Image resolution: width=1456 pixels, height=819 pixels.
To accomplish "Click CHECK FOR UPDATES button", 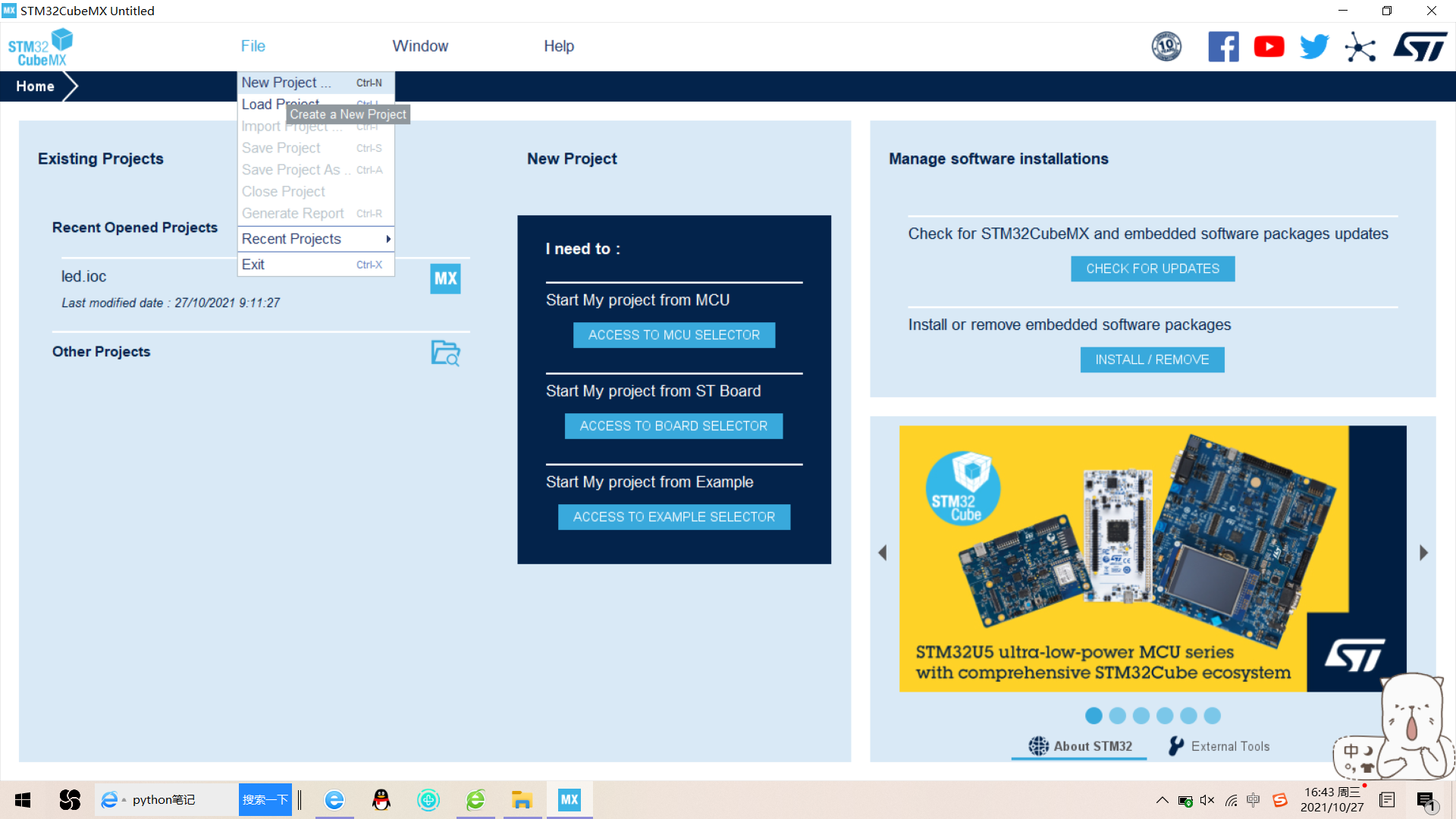I will 1152,269.
